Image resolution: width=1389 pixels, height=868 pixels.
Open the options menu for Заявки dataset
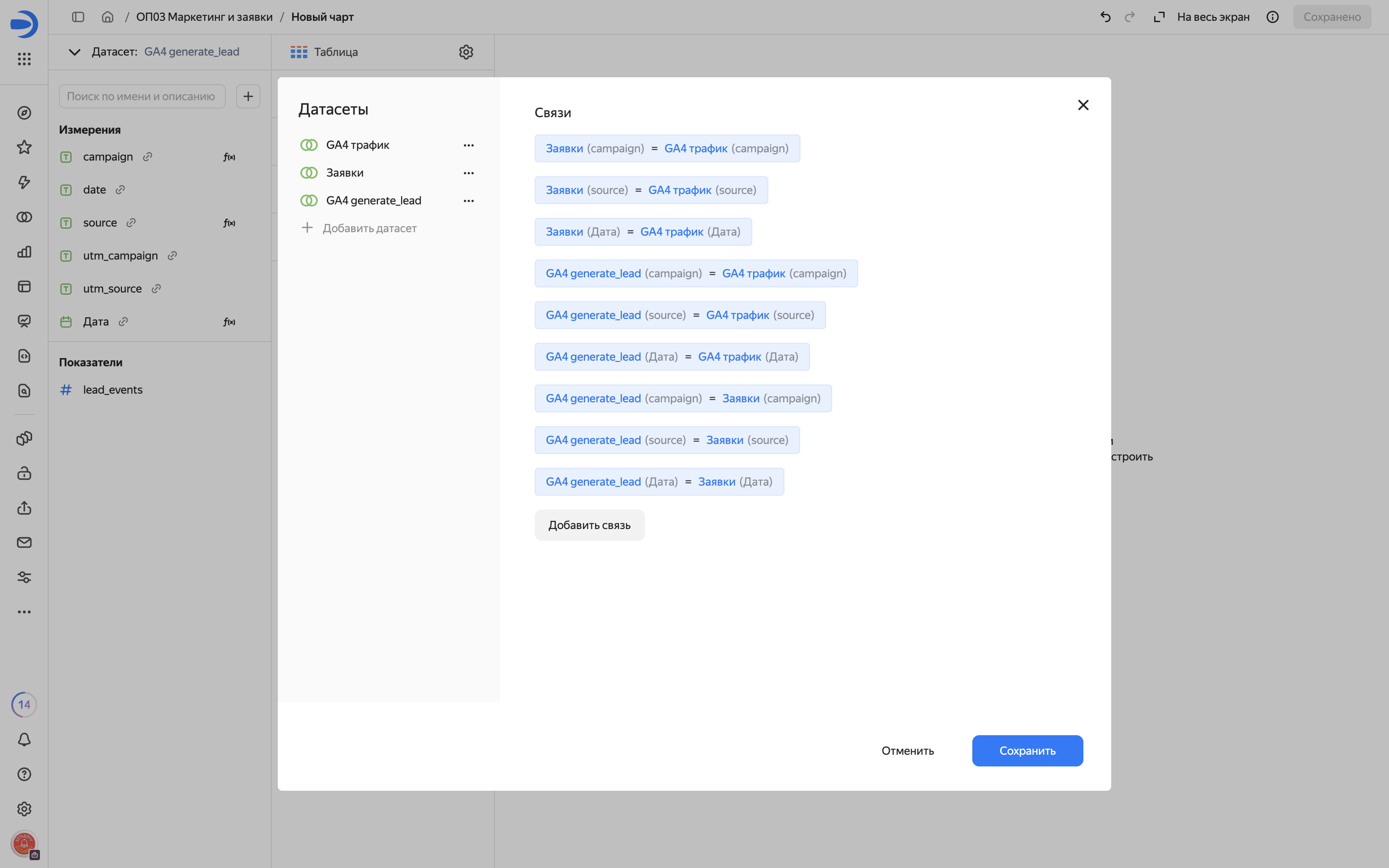[x=468, y=173]
